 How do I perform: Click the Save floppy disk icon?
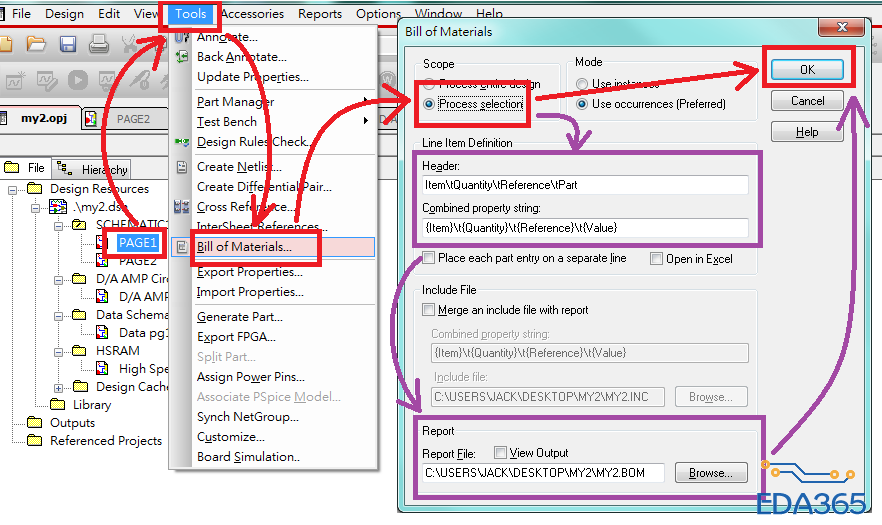(68, 44)
